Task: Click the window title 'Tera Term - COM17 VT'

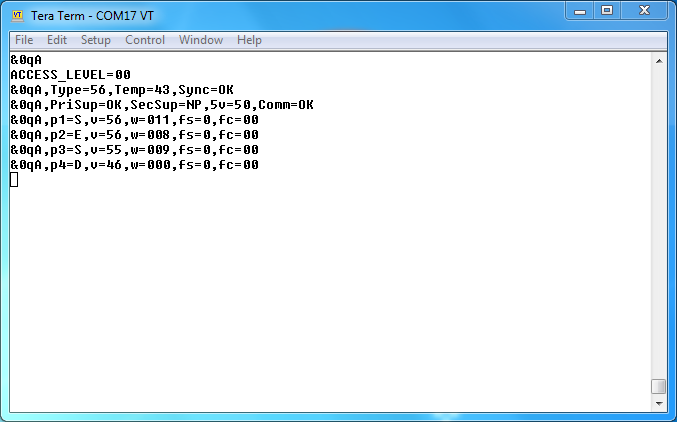Action: [92, 16]
